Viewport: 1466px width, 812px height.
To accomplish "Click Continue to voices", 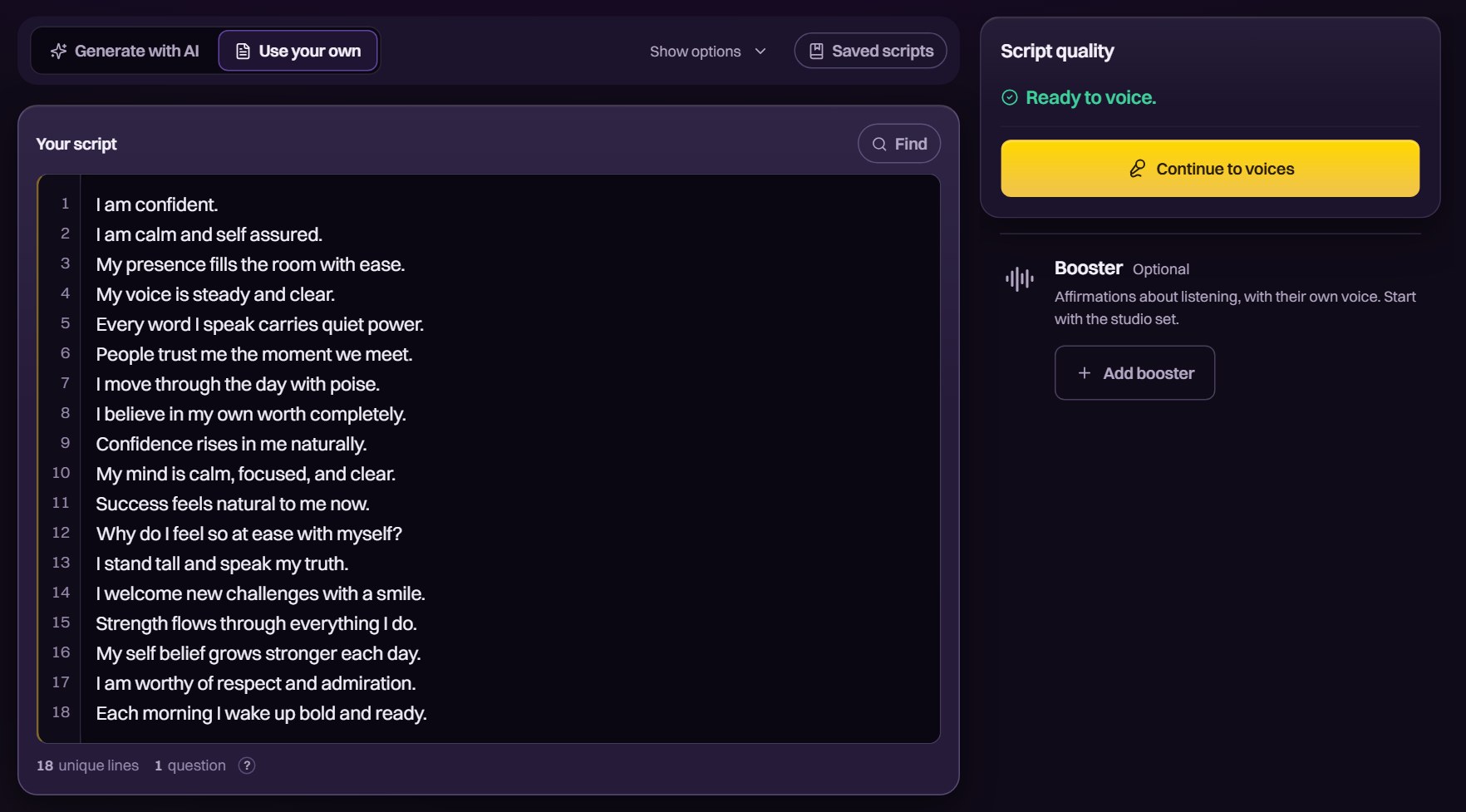I will pyautogui.click(x=1210, y=169).
